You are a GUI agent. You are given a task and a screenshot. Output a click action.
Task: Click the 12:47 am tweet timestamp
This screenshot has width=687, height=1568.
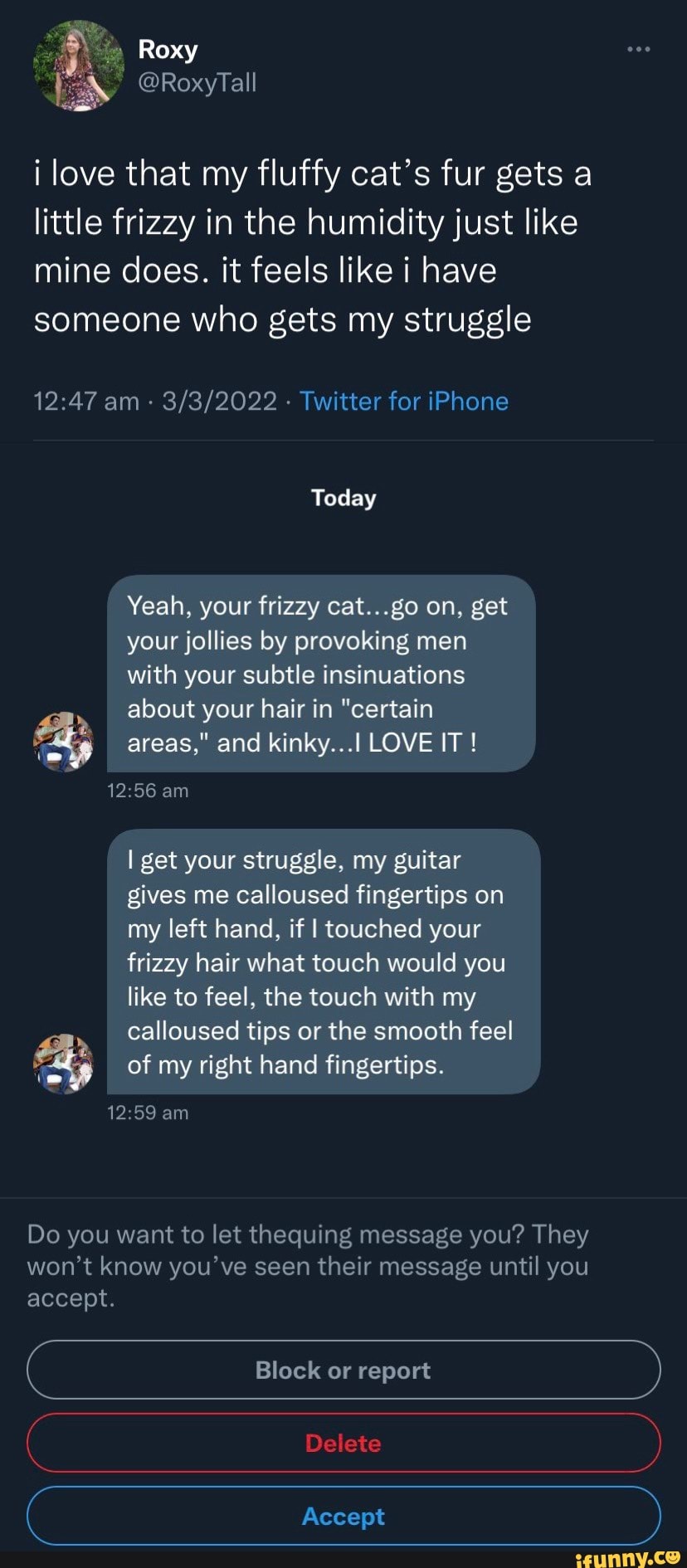[86, 402]
